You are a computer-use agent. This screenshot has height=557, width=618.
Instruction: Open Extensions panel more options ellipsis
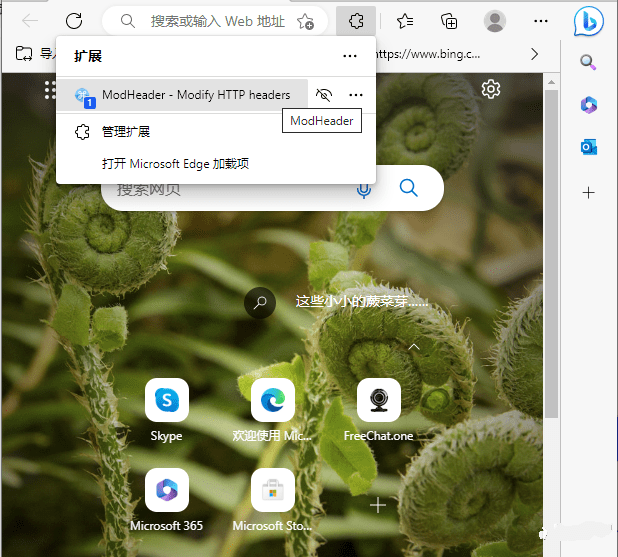click(x=349, y=57)
